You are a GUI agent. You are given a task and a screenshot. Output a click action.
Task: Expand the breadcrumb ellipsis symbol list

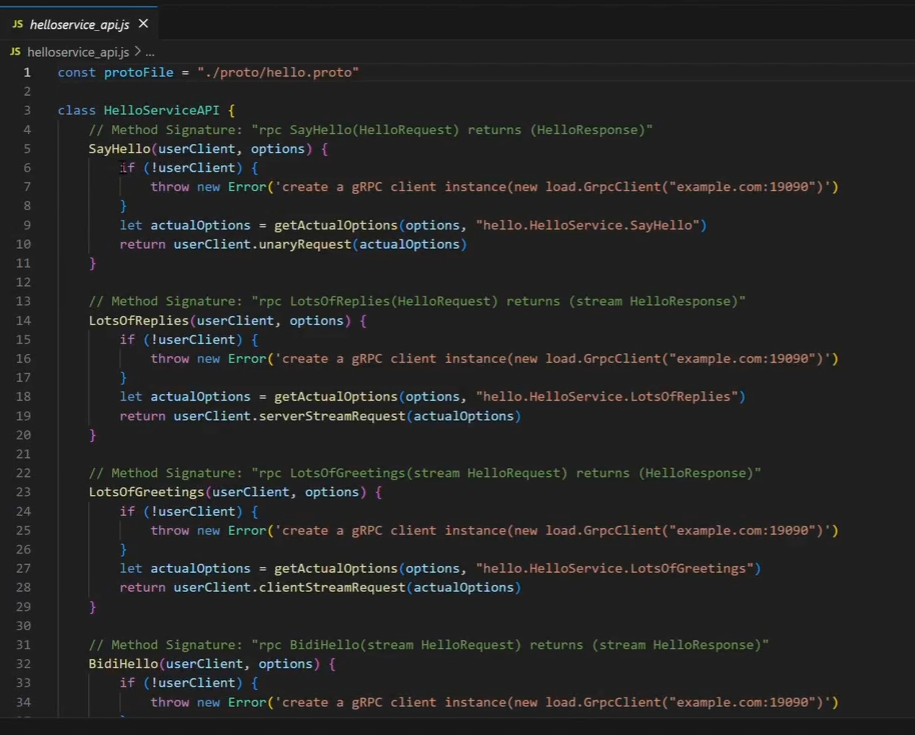pos(150,51)
